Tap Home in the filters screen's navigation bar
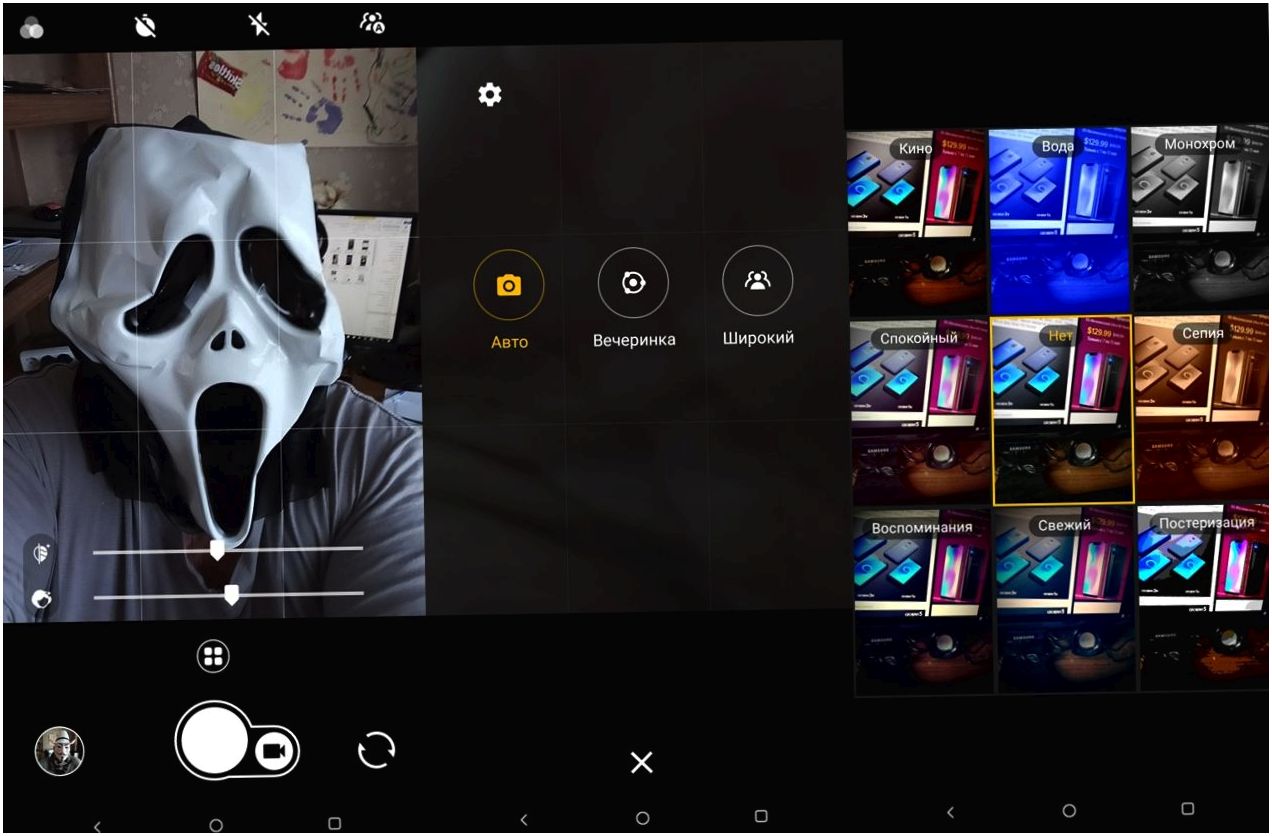This screenshot has height=836, width=1272. click(x=1069, y=810)
